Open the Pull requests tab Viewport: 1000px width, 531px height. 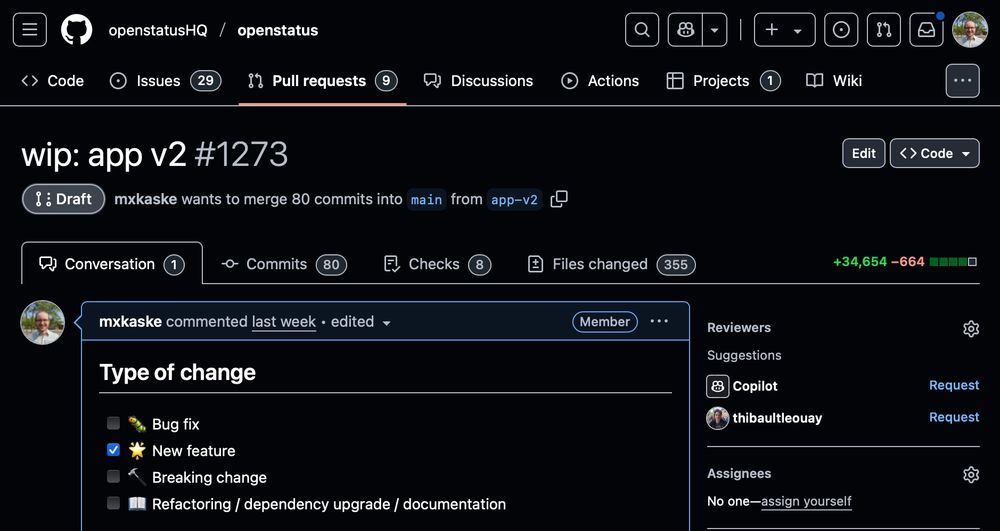click(x=323, y=81)
